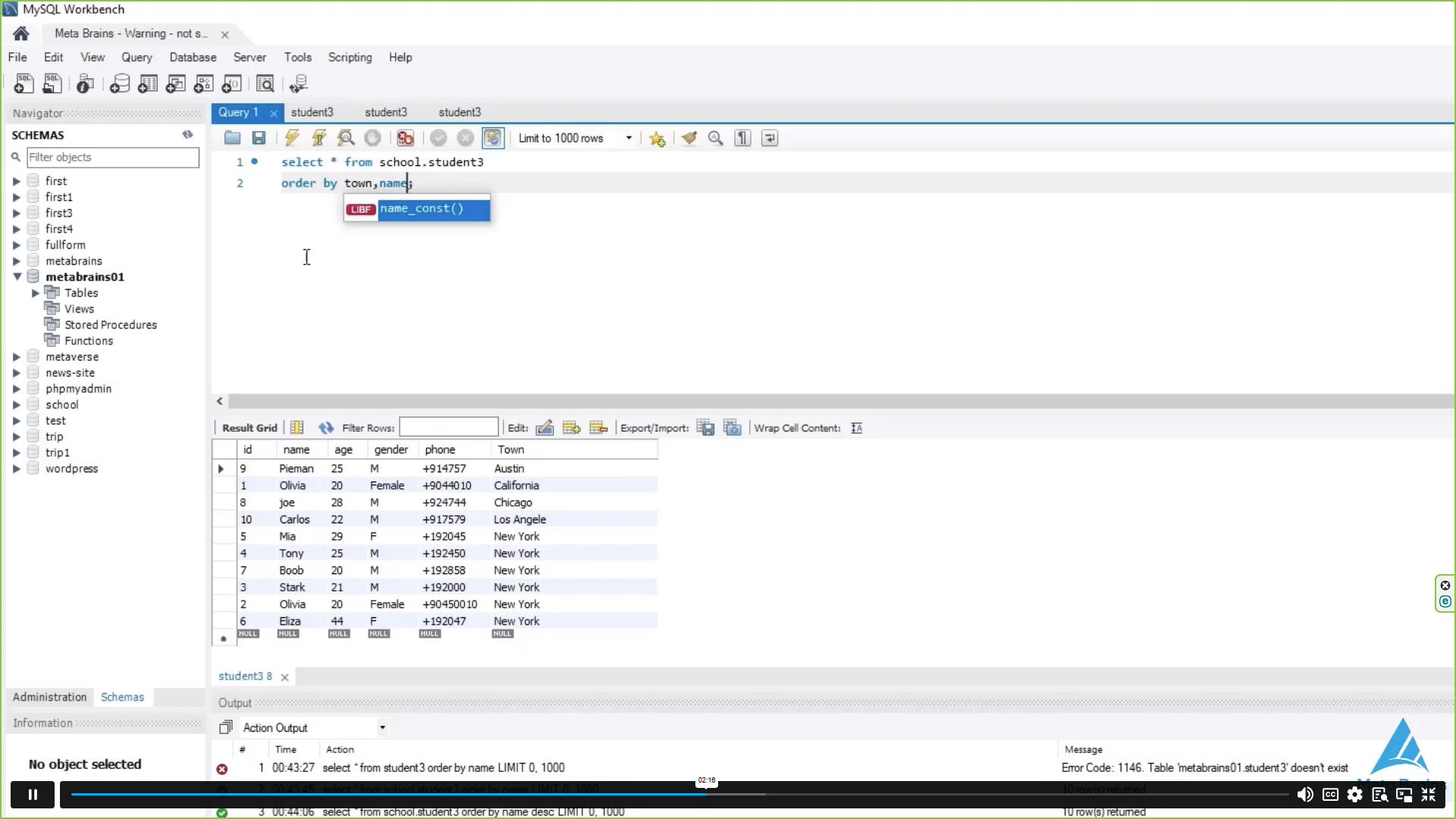Toggle wrap cell content icon
The image size is (1456, 819).
pyautogui.click(x=856, y=428)
